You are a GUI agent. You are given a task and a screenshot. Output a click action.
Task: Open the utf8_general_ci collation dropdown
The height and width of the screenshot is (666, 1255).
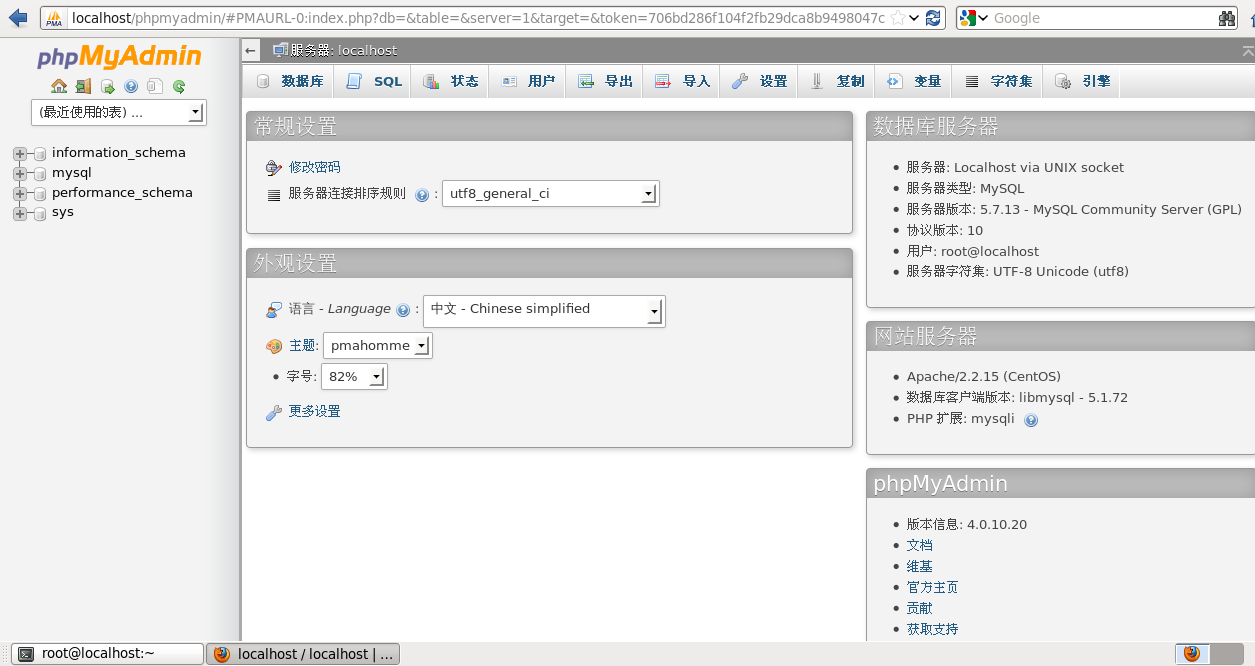[x=551, y=194]
